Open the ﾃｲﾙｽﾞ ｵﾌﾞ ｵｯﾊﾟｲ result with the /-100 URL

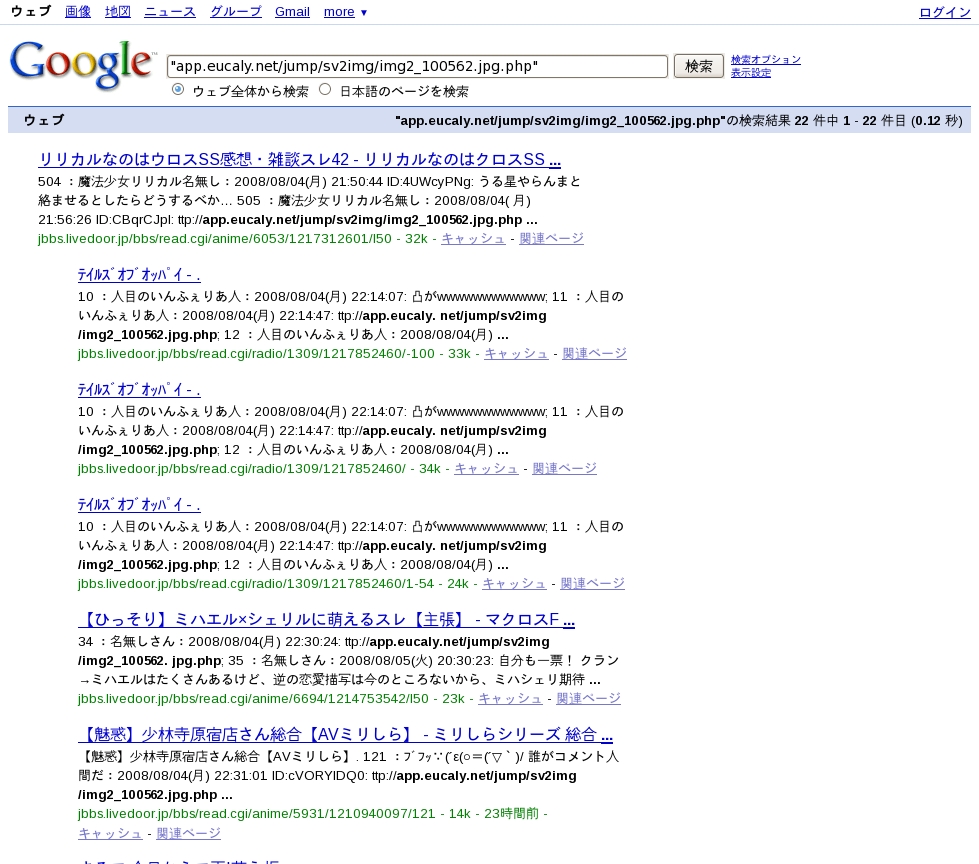click(x=139, y=275)
